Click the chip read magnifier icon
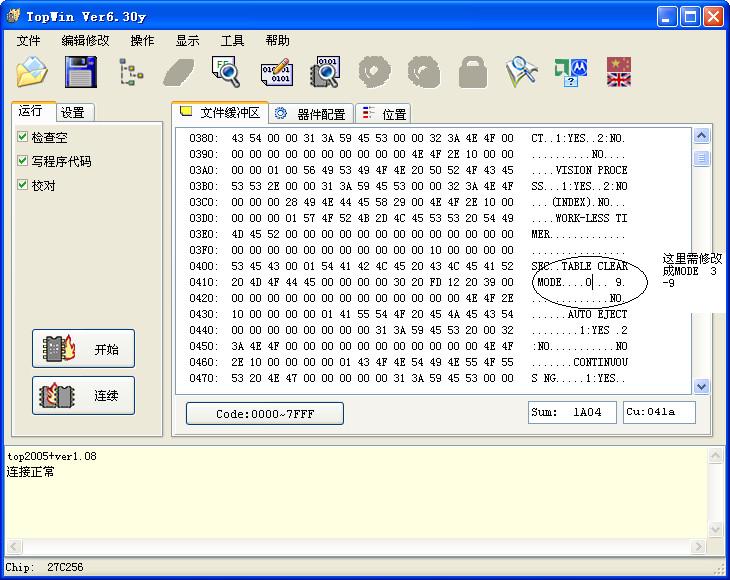 click(x=325, y=72)
